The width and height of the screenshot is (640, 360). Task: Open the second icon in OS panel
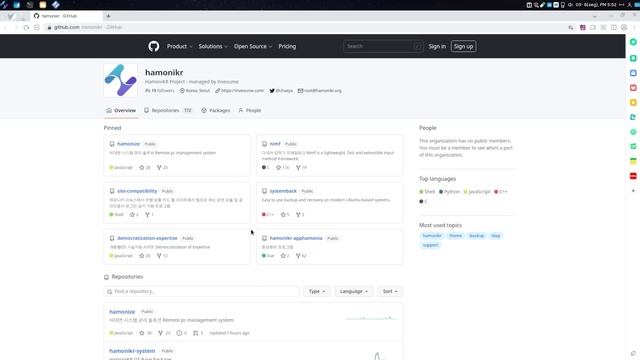coord(17,5)
